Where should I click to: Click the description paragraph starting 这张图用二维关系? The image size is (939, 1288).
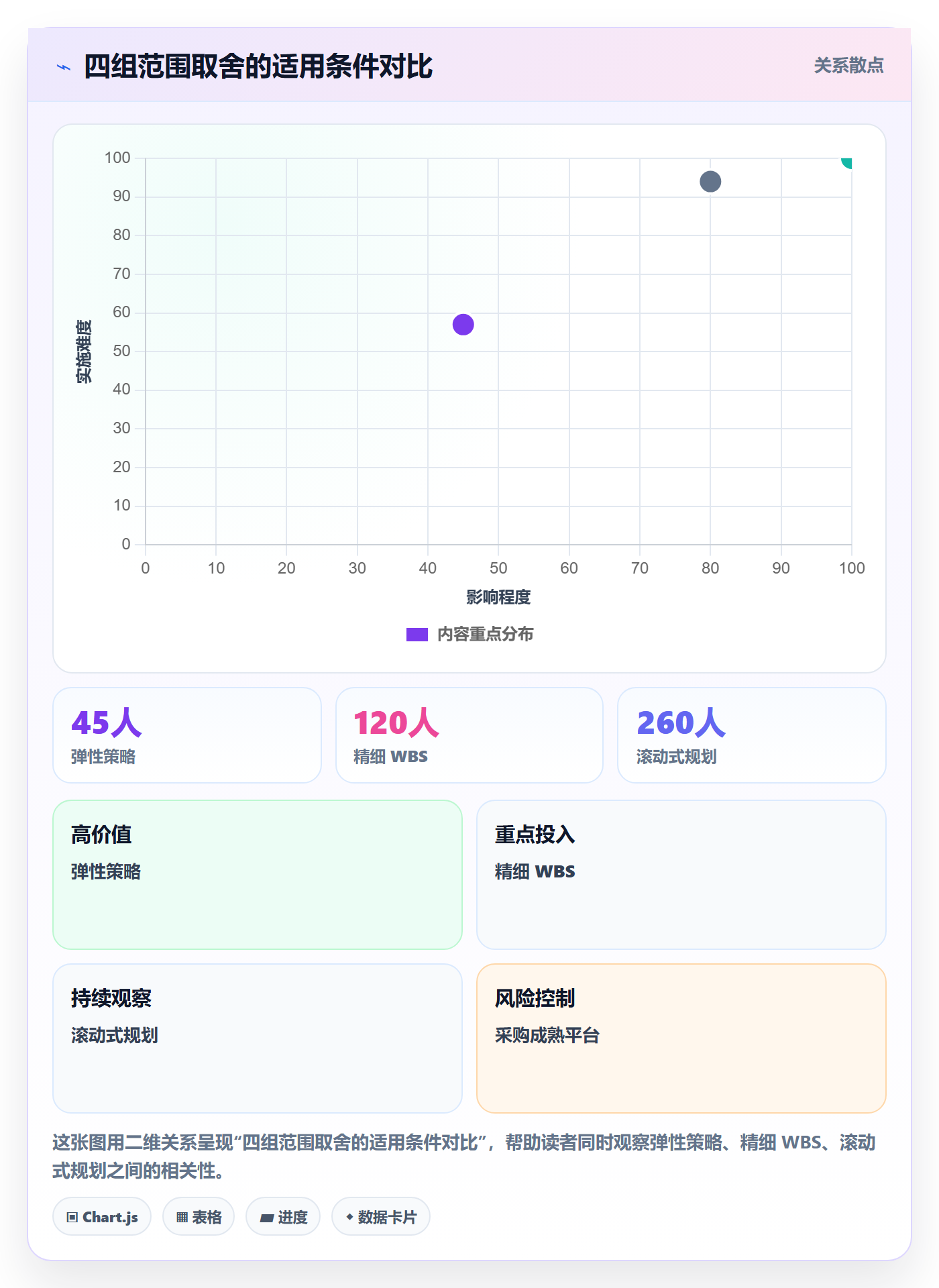pos(464,1157)
